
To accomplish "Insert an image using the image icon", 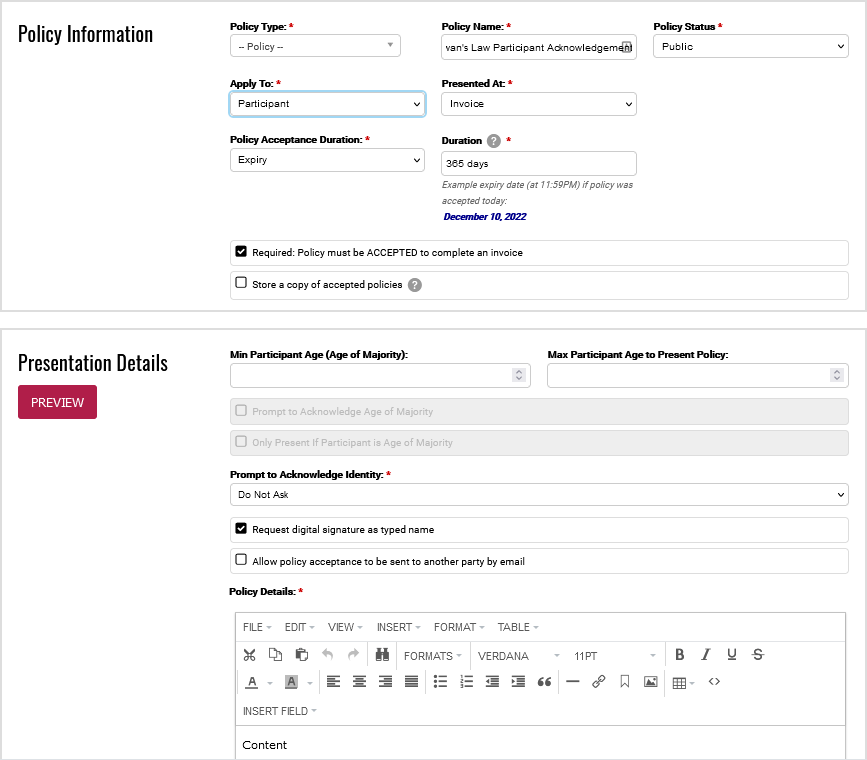I will 651,682.
